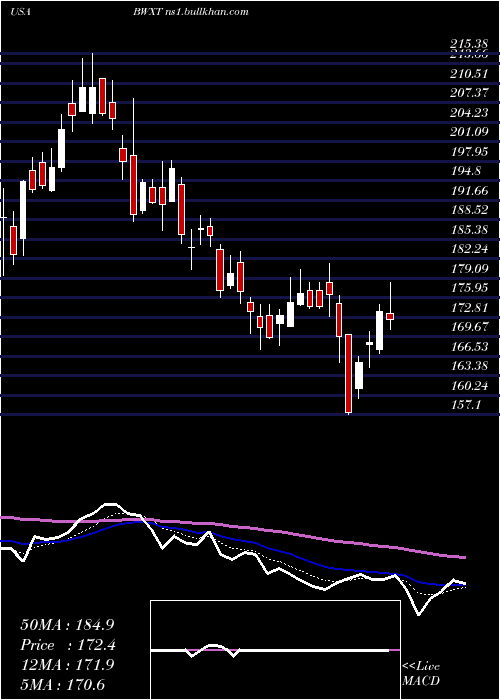Viewport: 500px width, 700px height.
Task: Click inside the MACD indicator box
Action: pos(275,650)
